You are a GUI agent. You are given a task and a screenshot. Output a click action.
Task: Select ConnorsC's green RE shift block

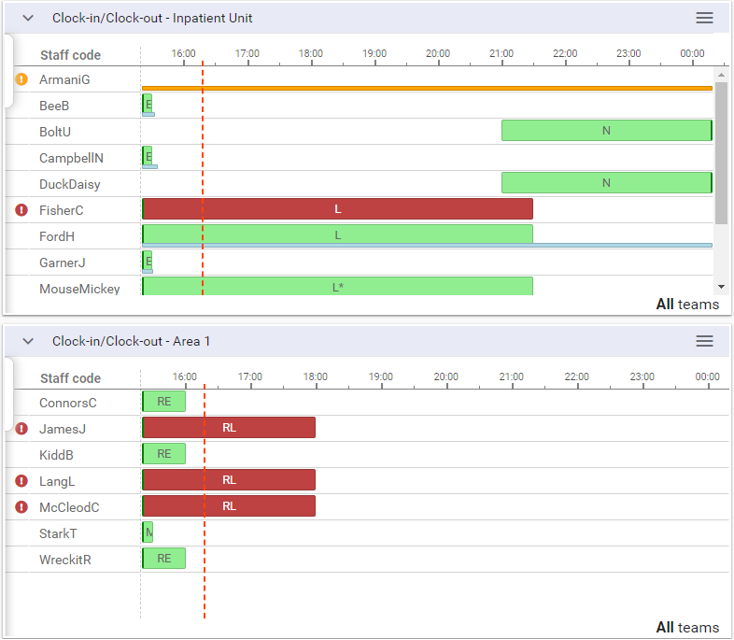(164, 402)
